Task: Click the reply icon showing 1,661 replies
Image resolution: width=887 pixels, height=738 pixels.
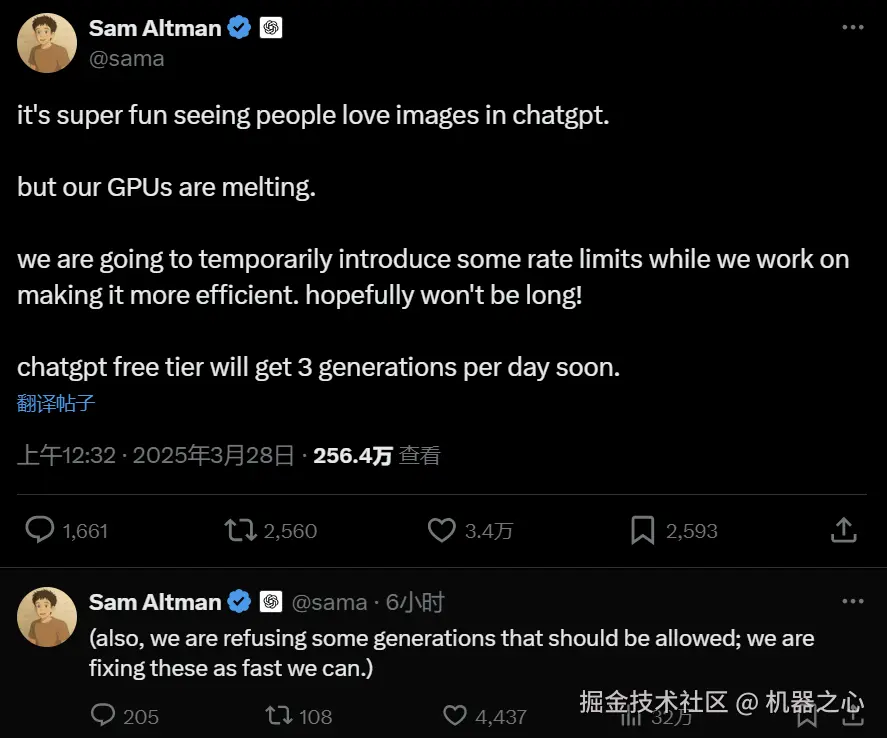Action: pyautogui.click(x=40, y=530)
